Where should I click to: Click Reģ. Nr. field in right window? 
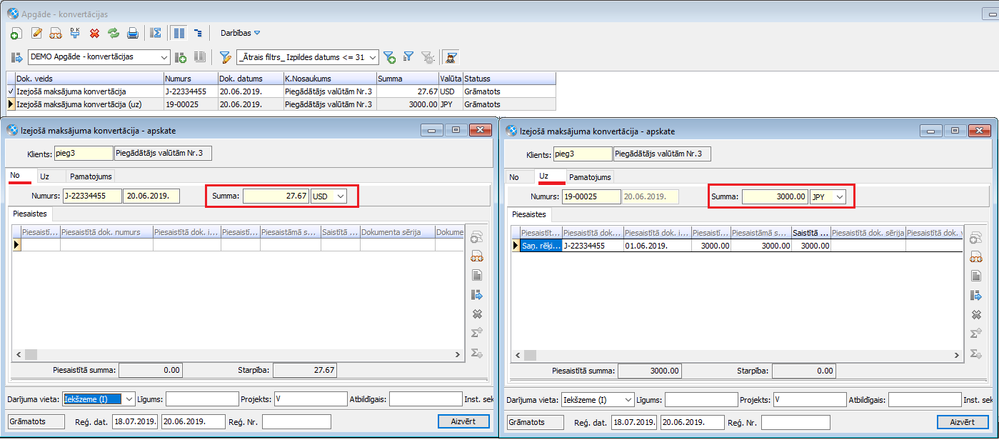[795, 422]
